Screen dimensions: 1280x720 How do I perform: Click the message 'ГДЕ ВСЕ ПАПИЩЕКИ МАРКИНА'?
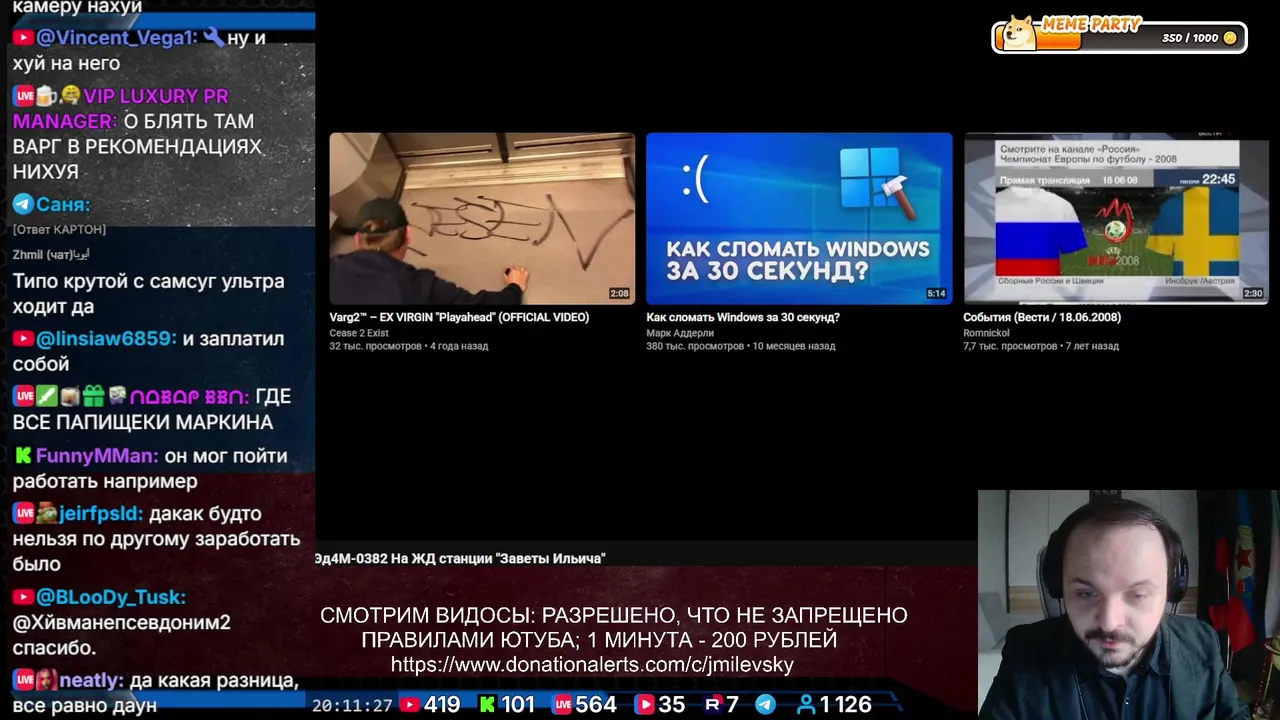pyautogui.click(x=152, y=409)
